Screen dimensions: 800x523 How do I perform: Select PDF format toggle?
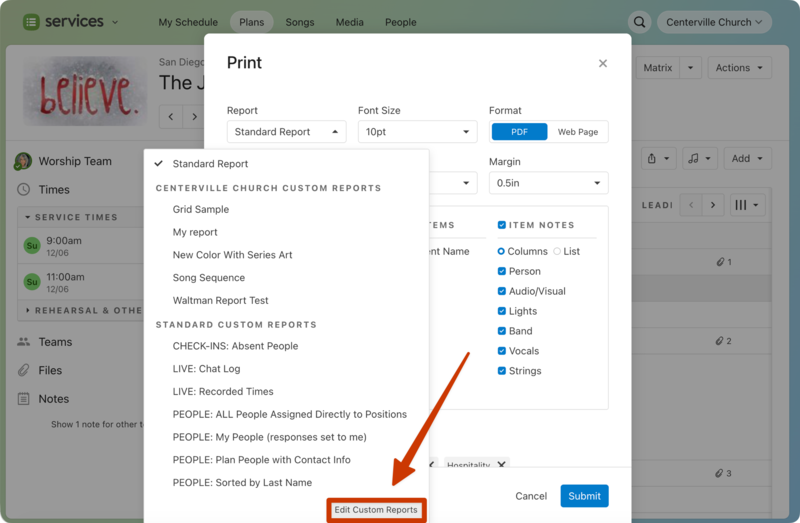click(519, 132)
